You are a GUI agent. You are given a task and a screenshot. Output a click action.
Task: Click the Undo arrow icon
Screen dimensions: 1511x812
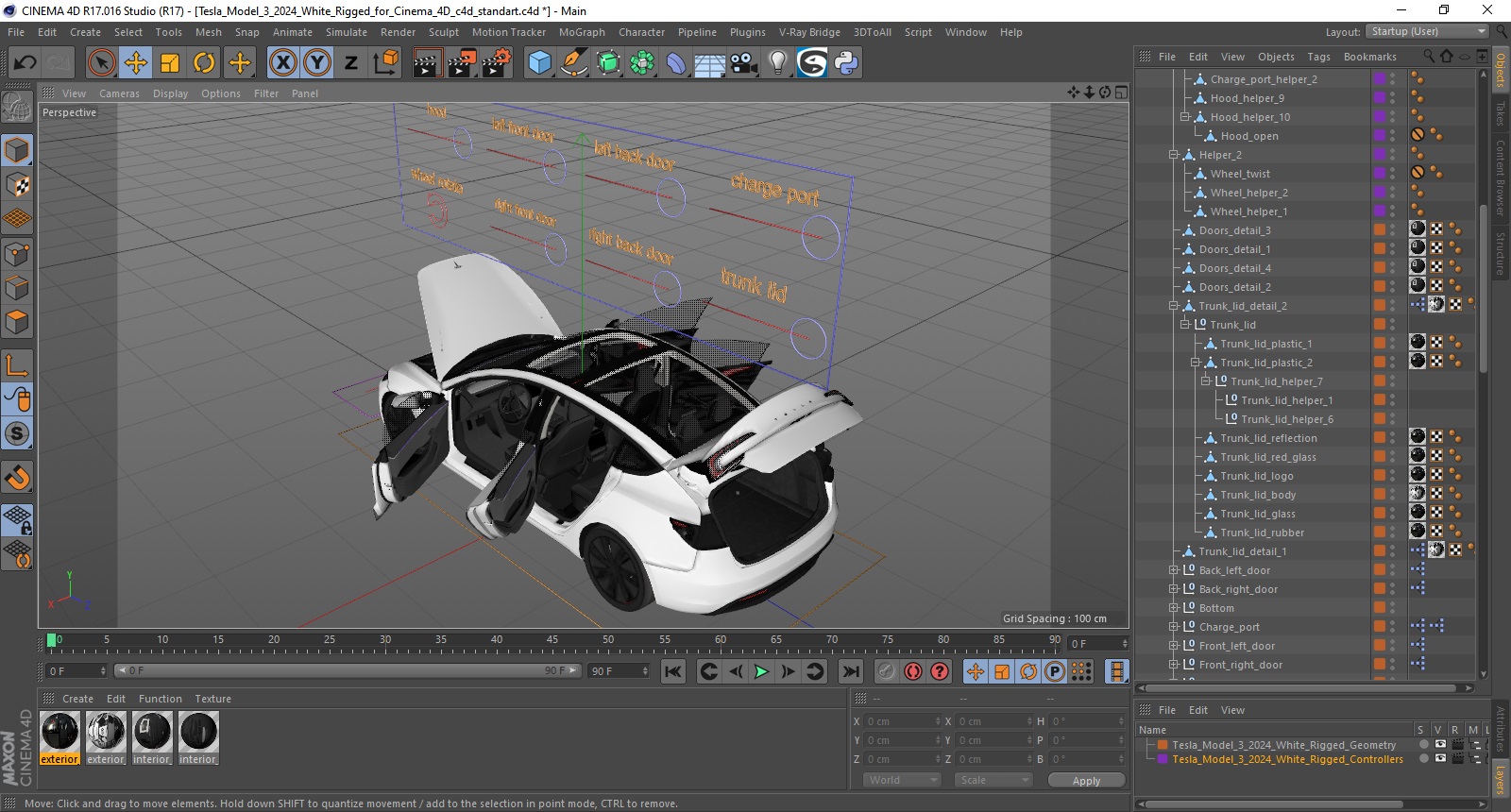tap(25, 63)
